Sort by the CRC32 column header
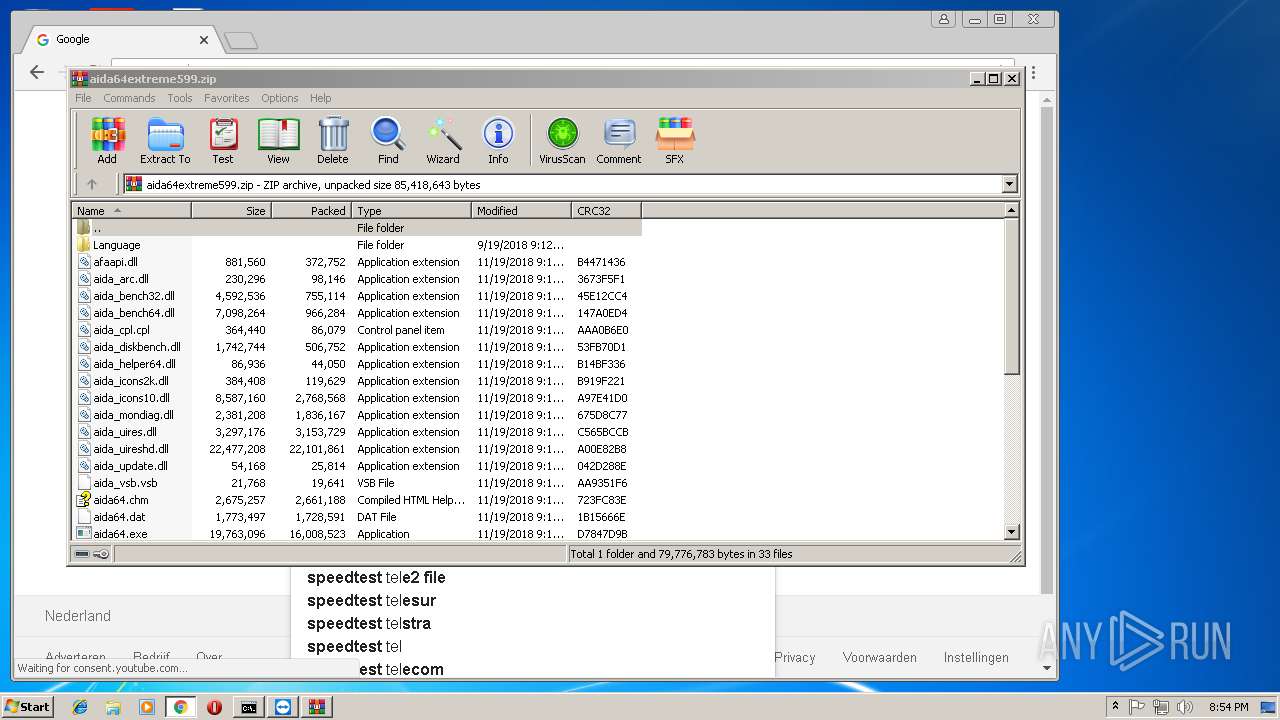 click(x=607, y=210)
